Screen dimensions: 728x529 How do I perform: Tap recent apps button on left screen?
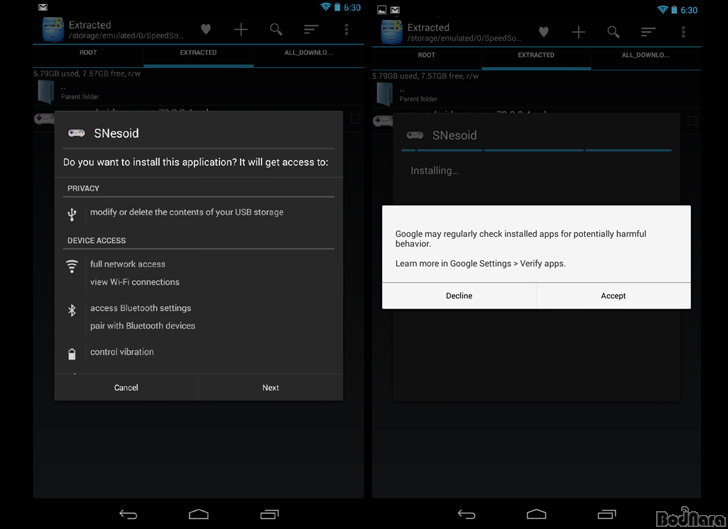pos(269,514)
